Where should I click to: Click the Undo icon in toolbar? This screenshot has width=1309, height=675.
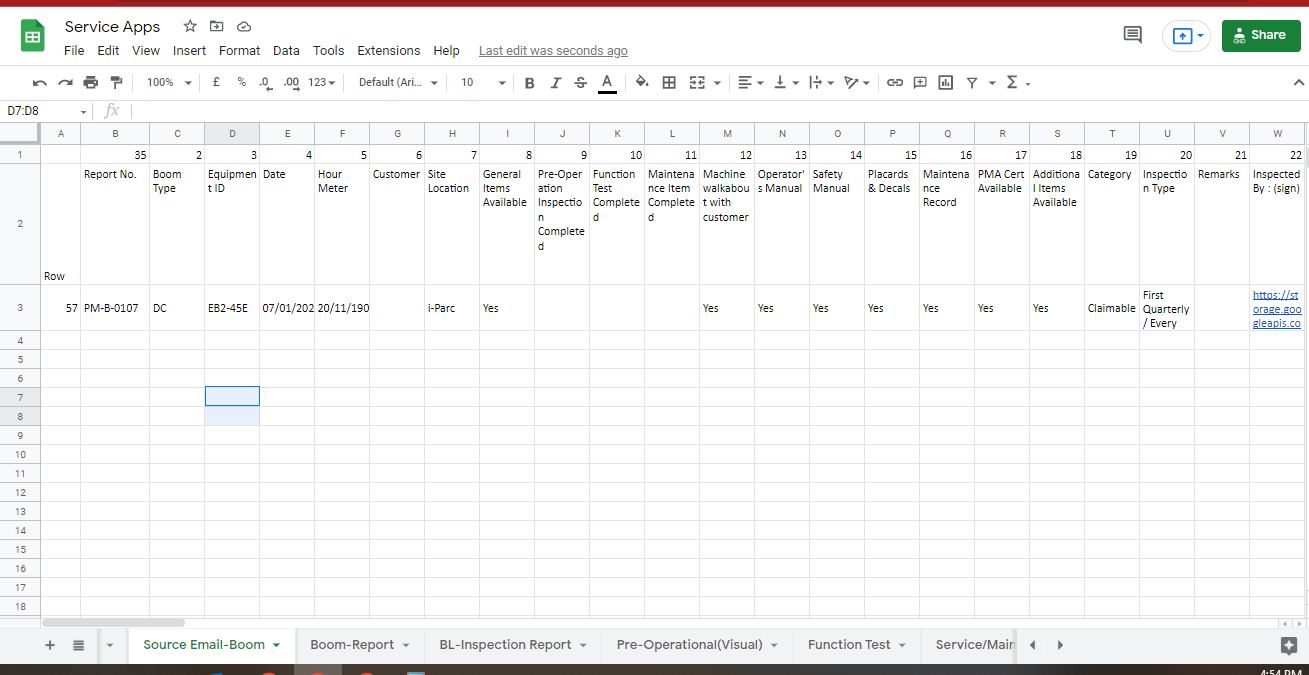(x=40, y=83)
